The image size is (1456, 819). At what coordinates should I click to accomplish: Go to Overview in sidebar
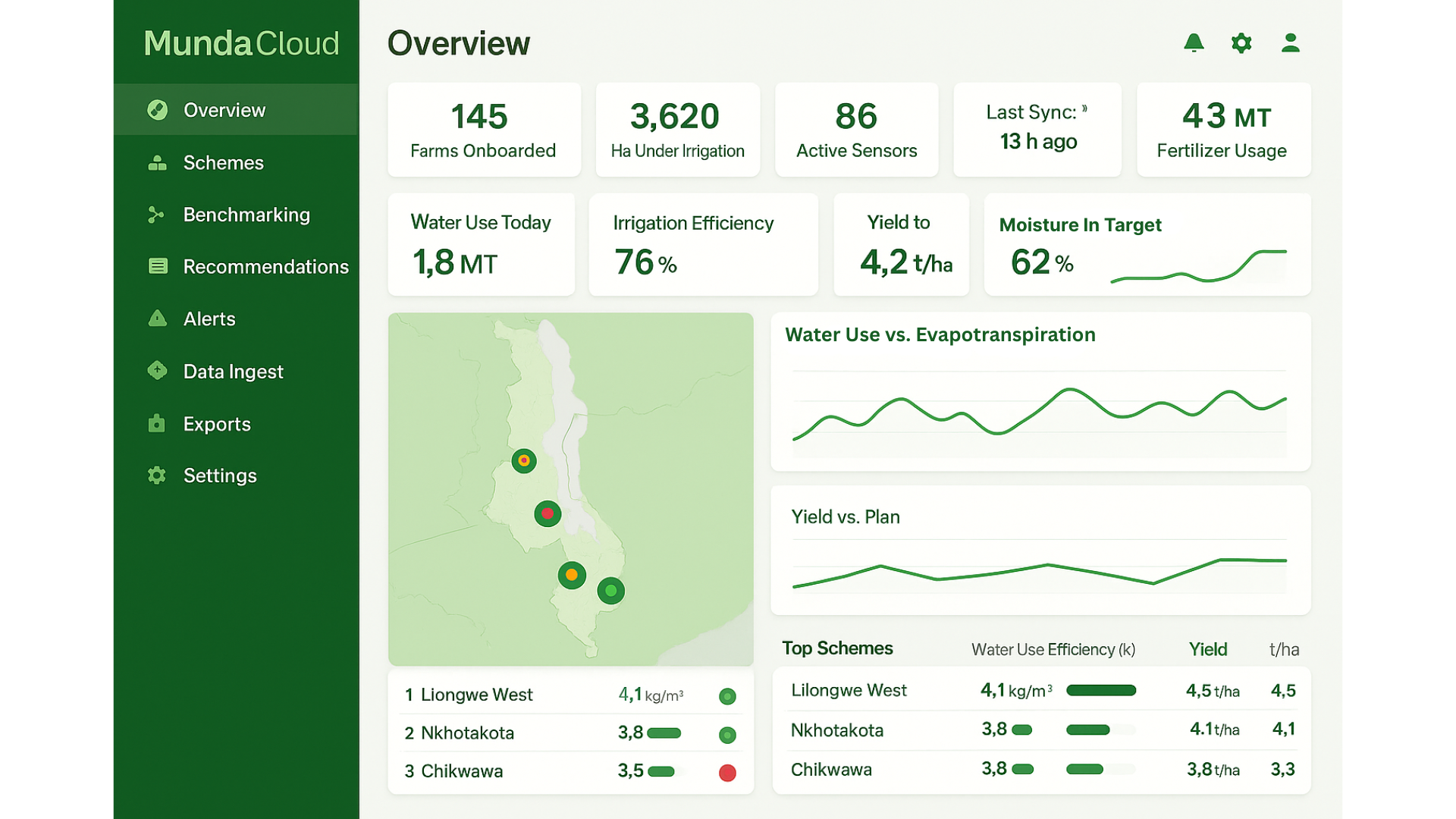click(224, 111)
